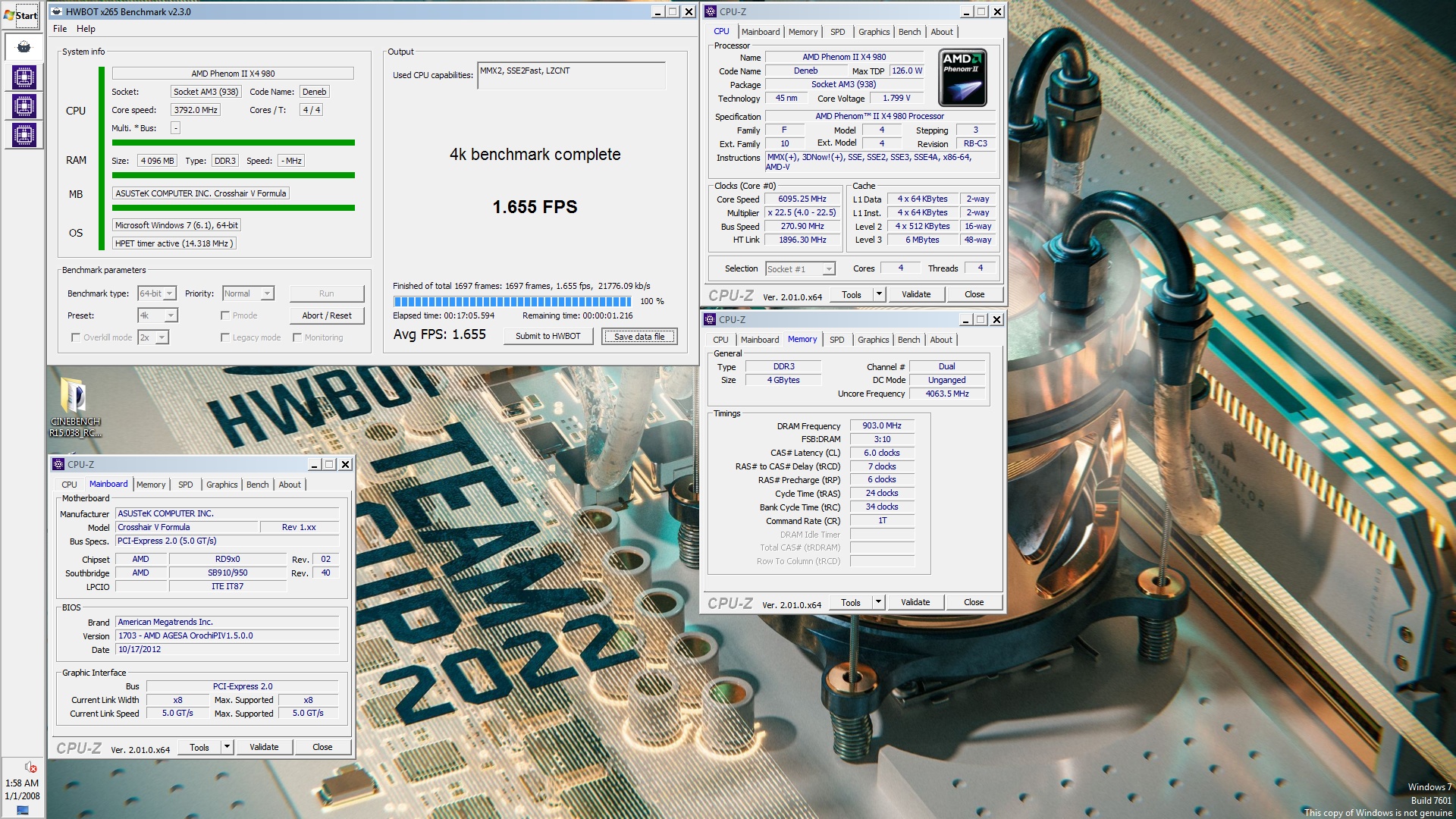Click the show desktop tray icon

pyautogui.click(x=23, y=810)
